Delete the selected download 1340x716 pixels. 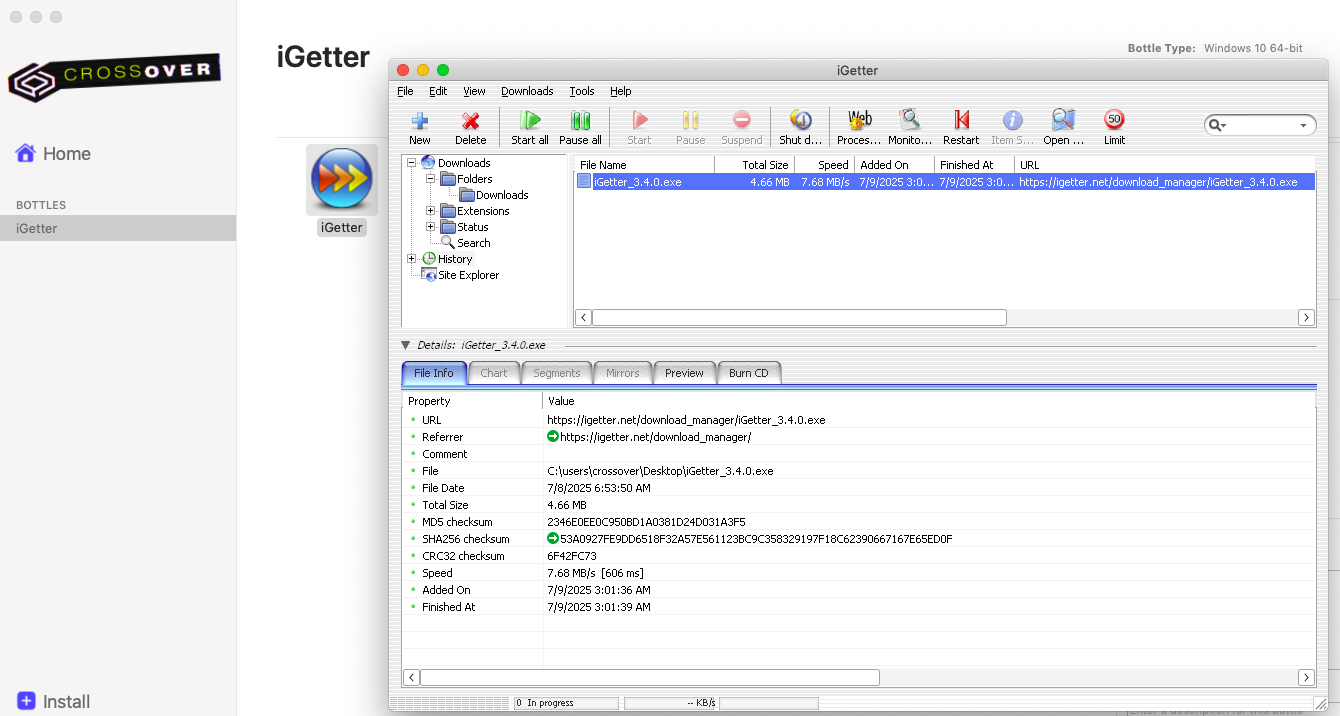coord(470,125)
